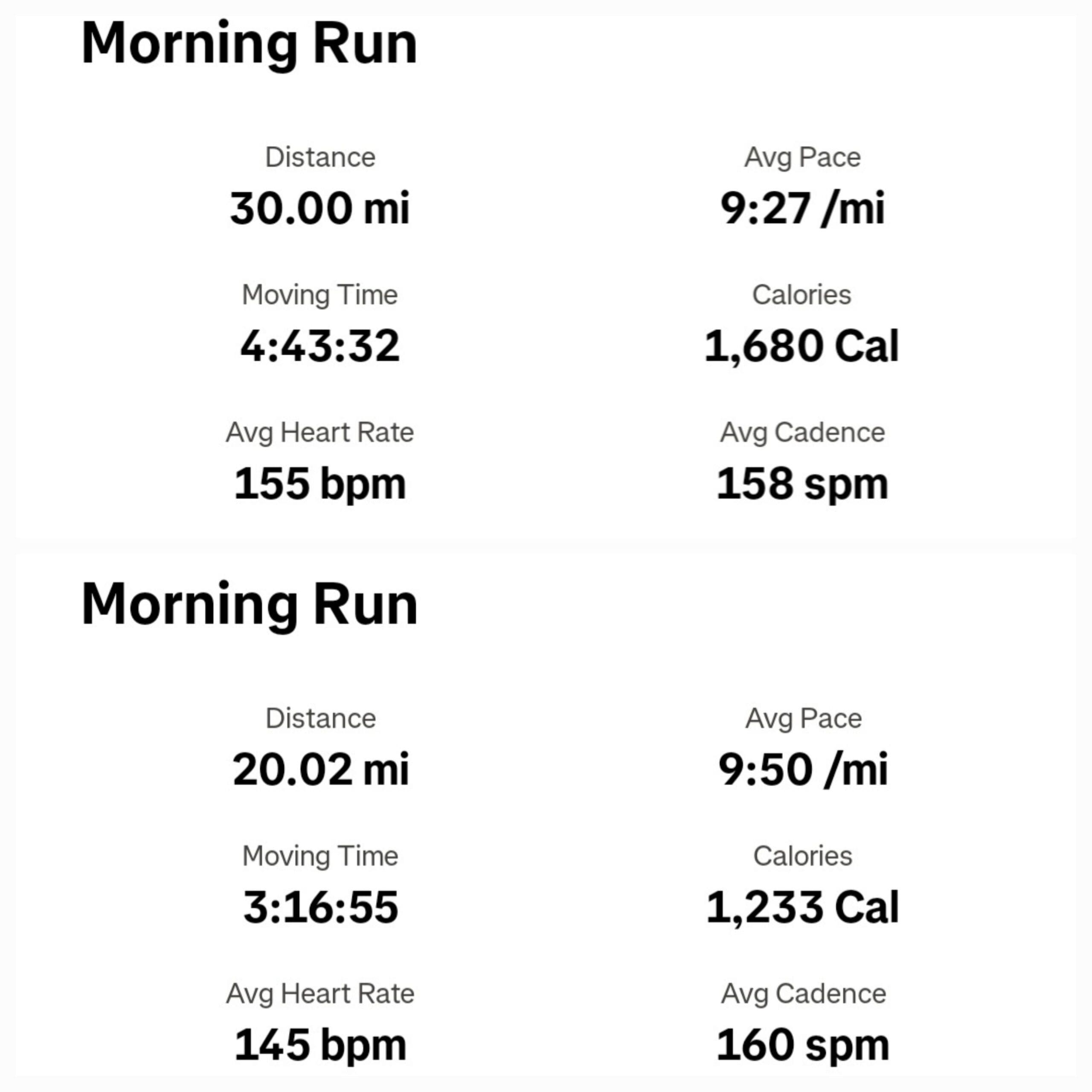1092x1092 pixels.
Task: Tap the 160 spm cadence value
Action: pyautogui.click(x=803, y=1045)
